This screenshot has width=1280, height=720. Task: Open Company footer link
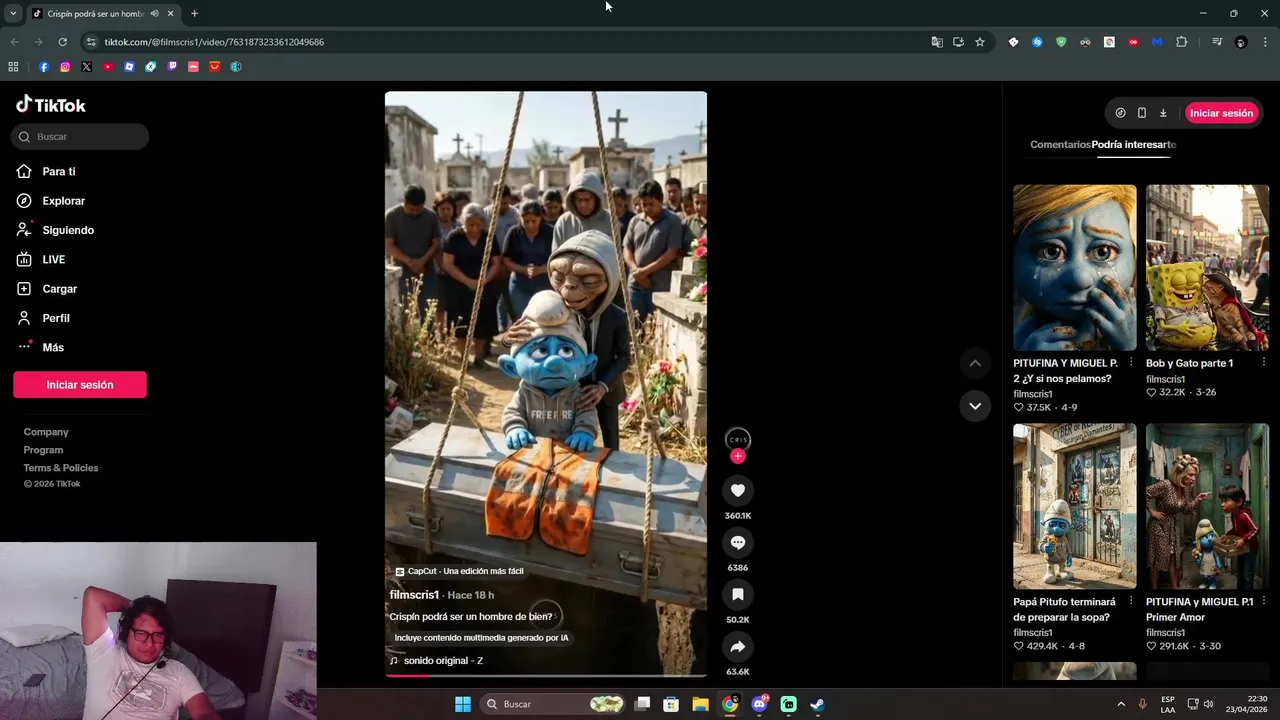click(x=46, y=432)
